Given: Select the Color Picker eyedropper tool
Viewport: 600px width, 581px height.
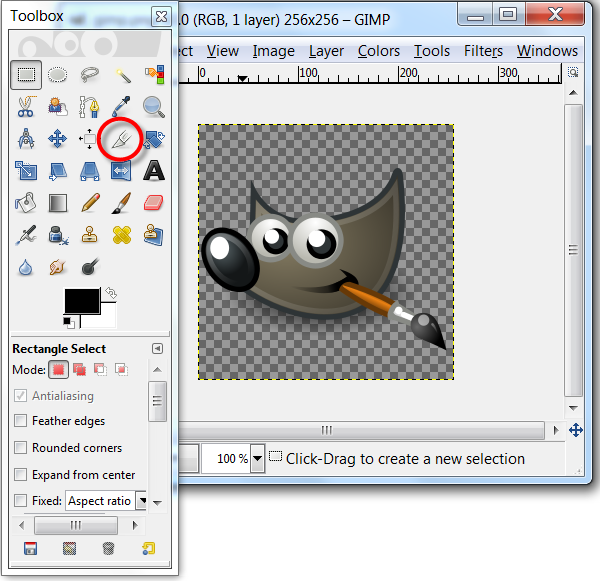Looking at the screenshot, I should click(x=122, y=107).
